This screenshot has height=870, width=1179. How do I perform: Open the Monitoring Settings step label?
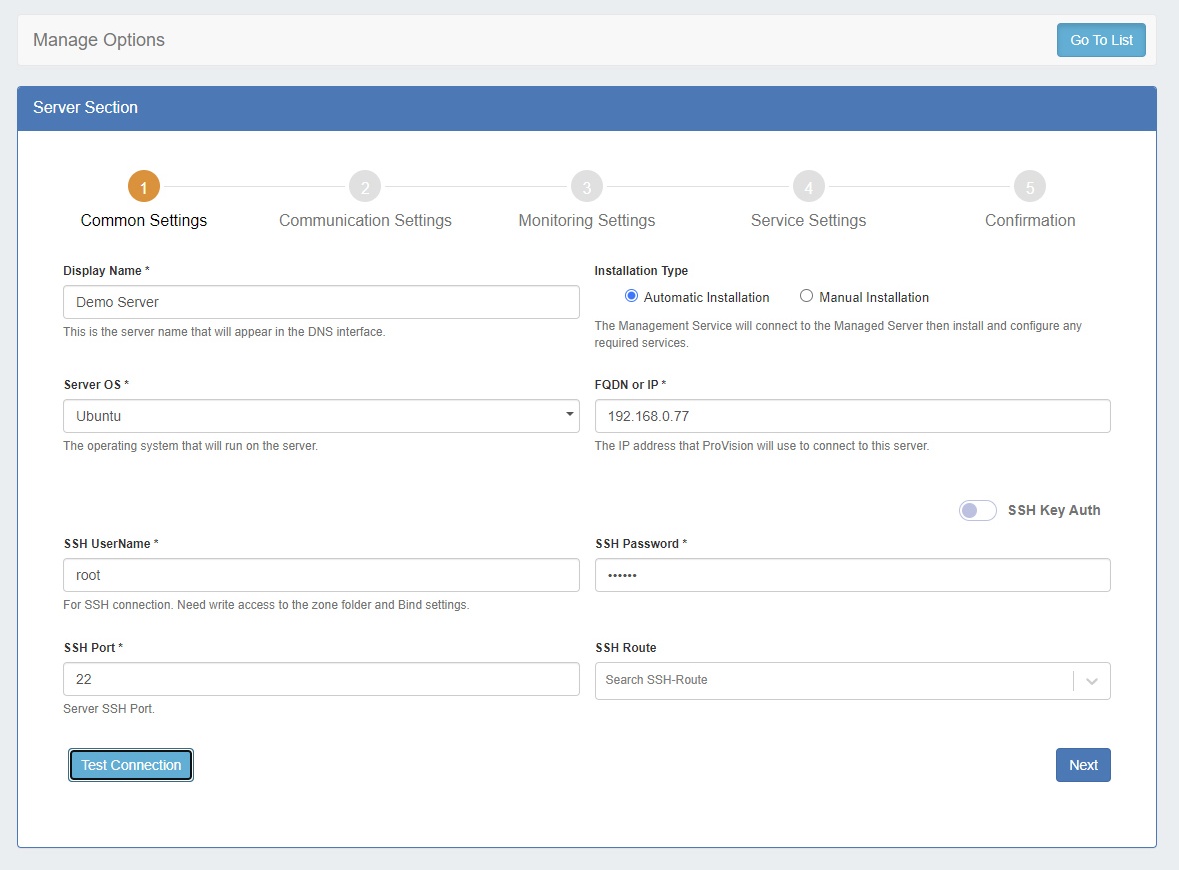pos(587,220)
